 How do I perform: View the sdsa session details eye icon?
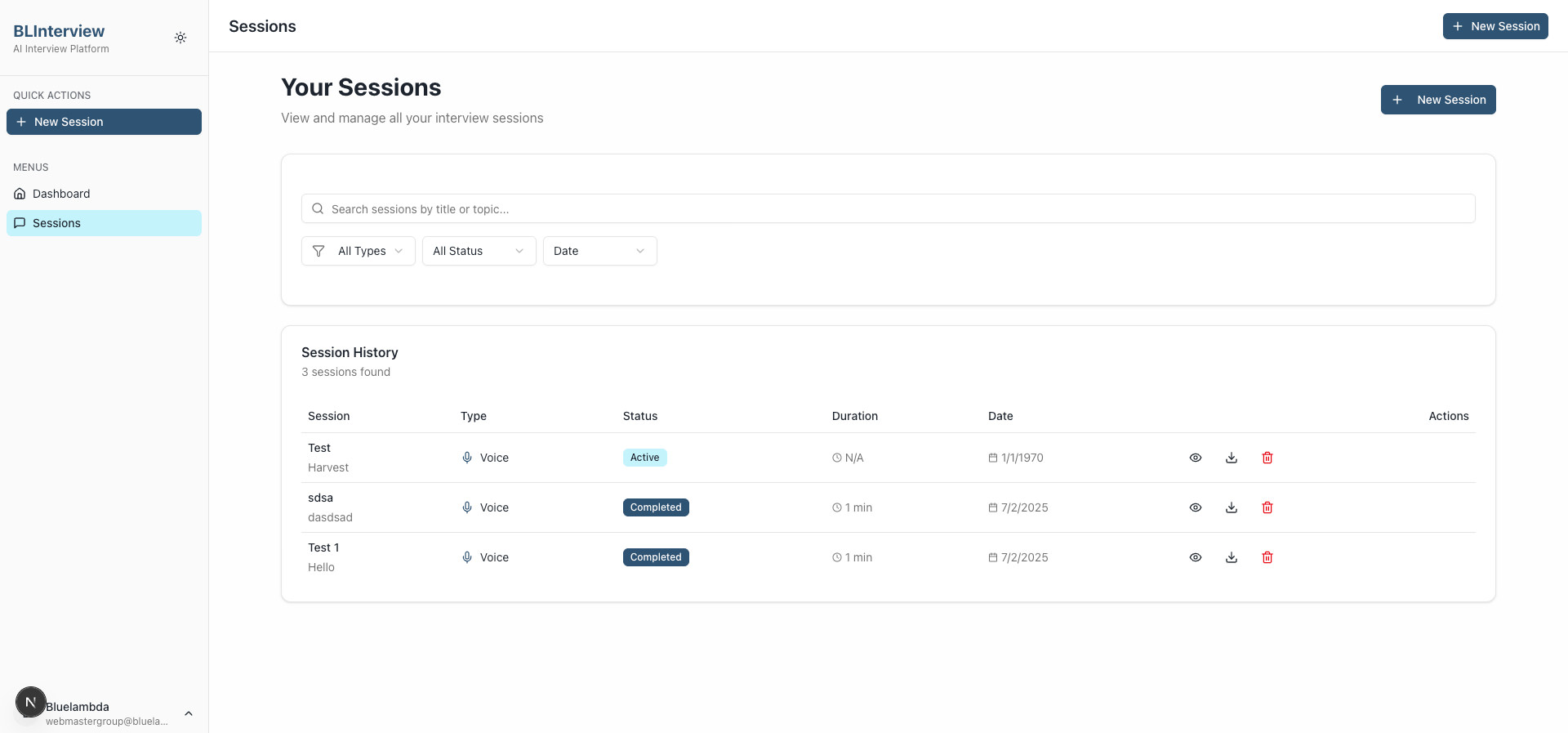click(1196, 507)
